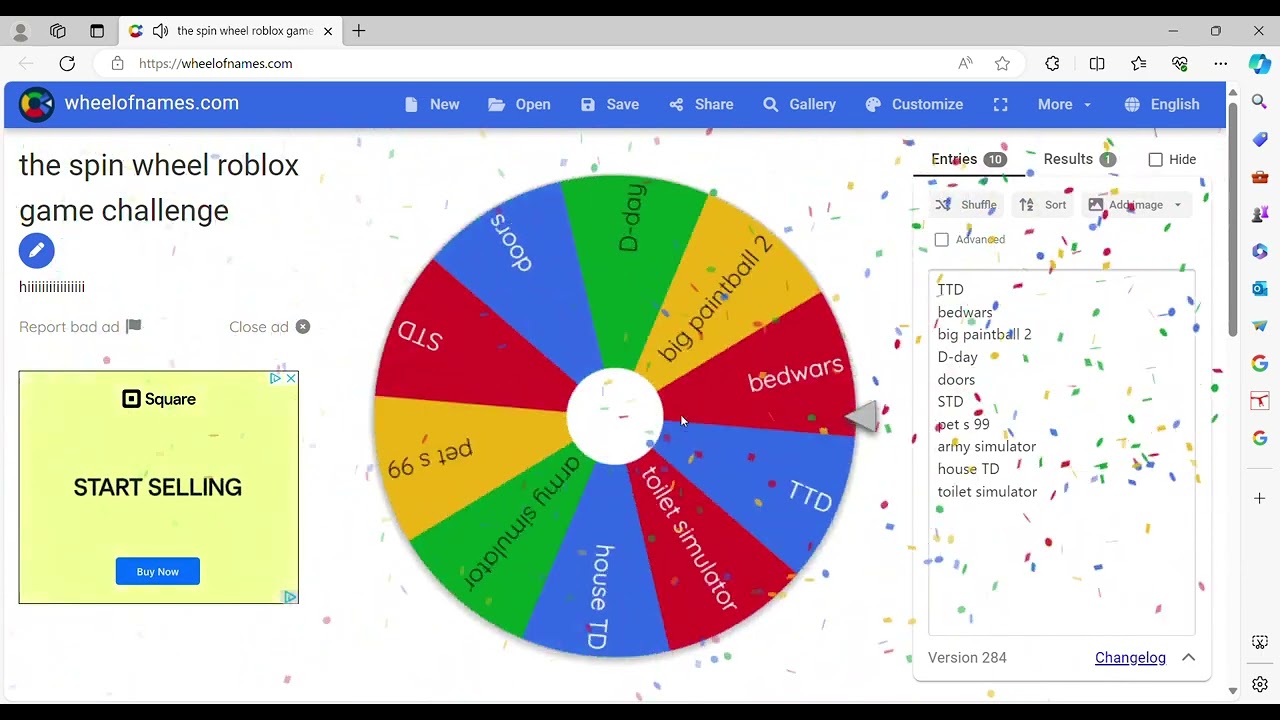Open a new tab with plus button

pyautogui.click(x=359, y=31)
